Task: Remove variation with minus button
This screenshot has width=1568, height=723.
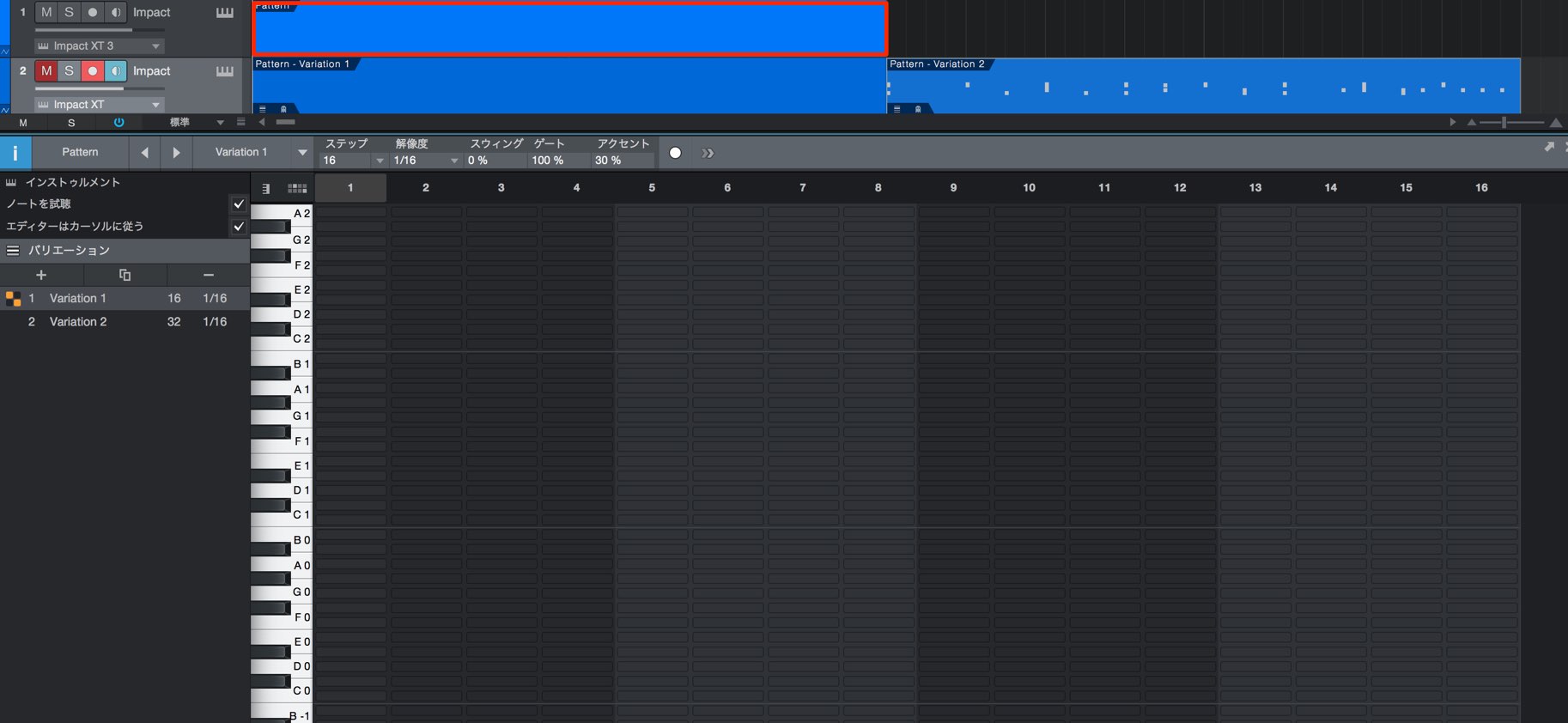Action: 208,275
